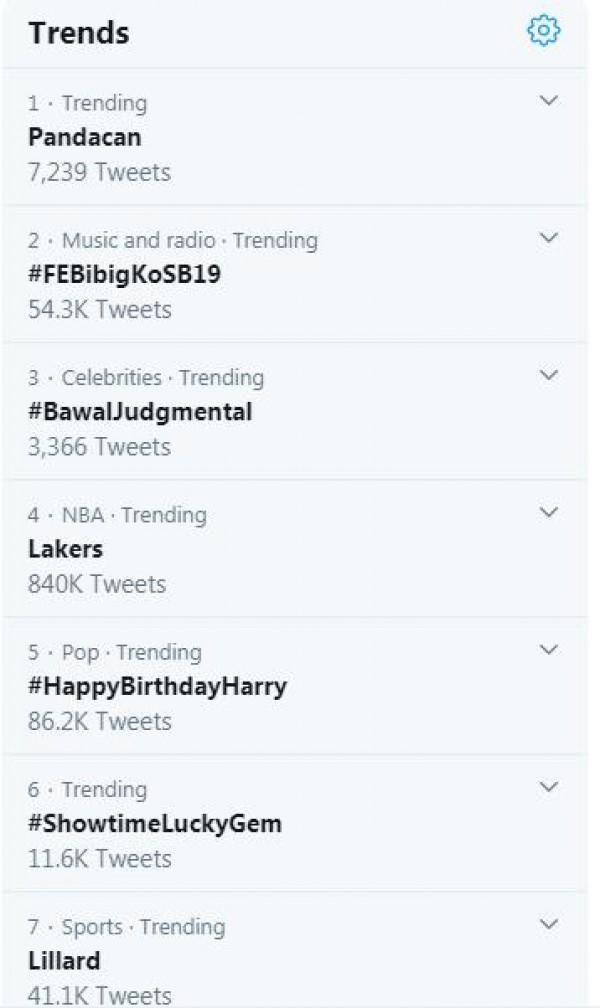Click the Trends panel heading
This screenshot has height=1008, width=600.
[x=79, y=33]
